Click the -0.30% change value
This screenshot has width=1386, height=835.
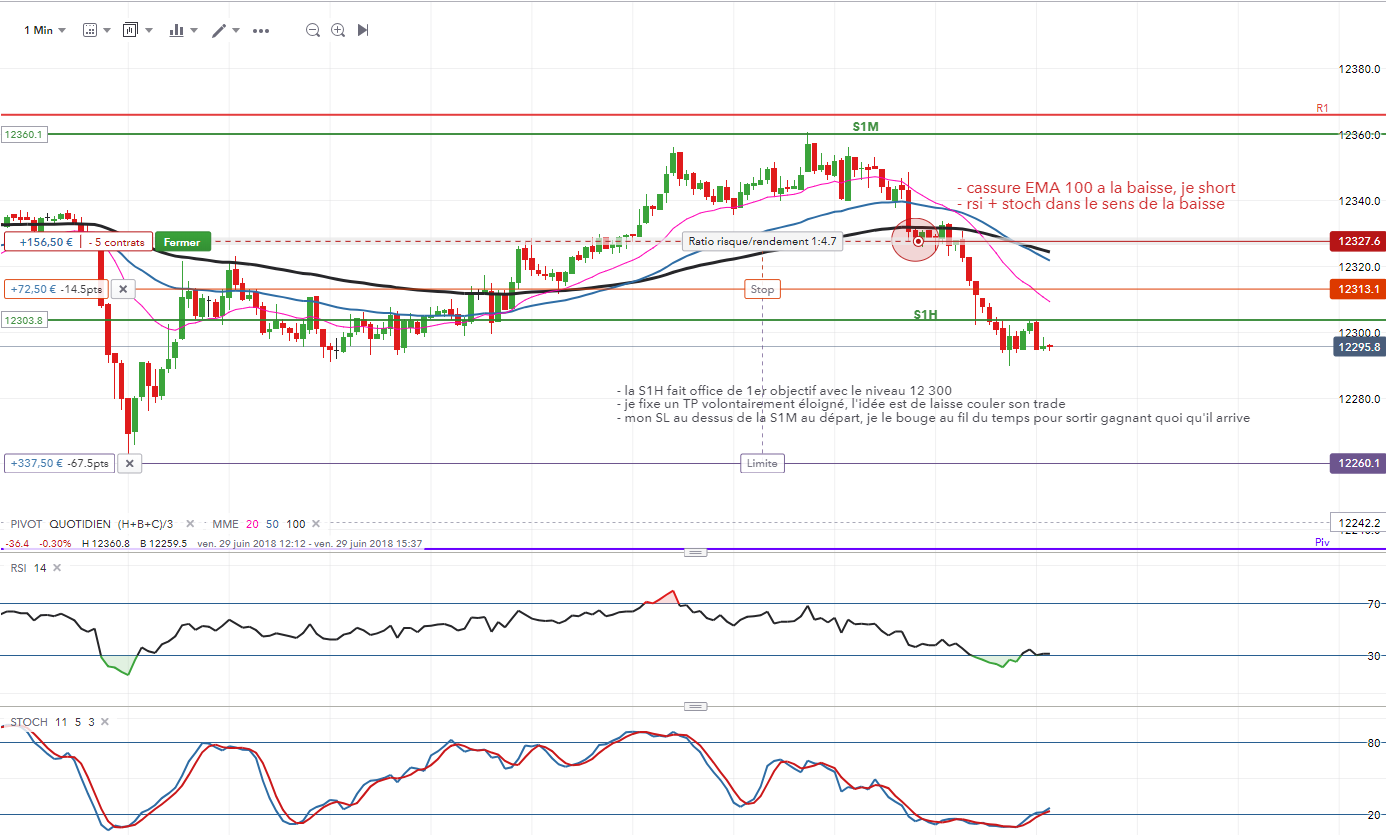[x=55, y=544]
